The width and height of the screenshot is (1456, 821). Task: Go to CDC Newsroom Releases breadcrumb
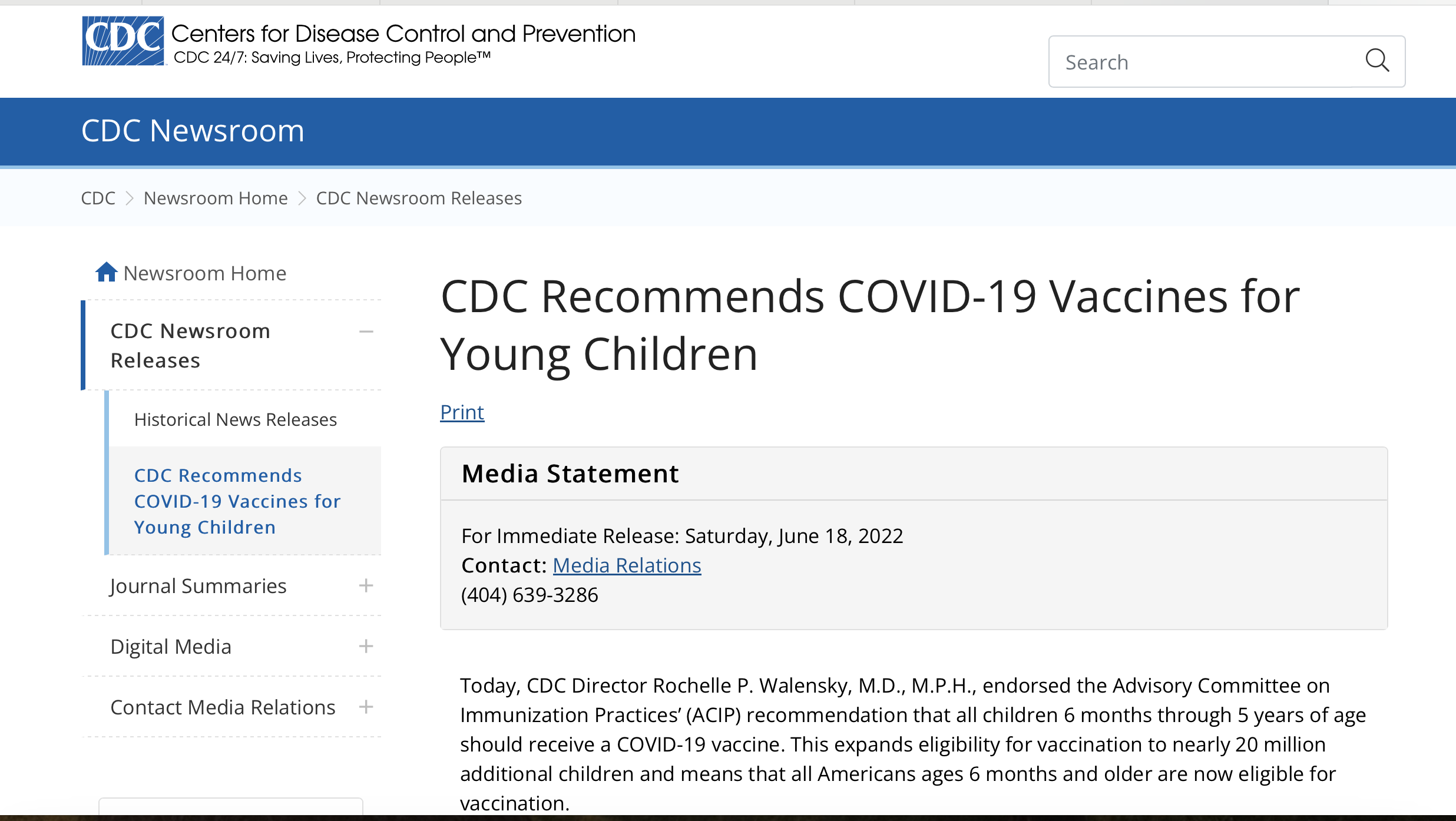click(419, 198)
